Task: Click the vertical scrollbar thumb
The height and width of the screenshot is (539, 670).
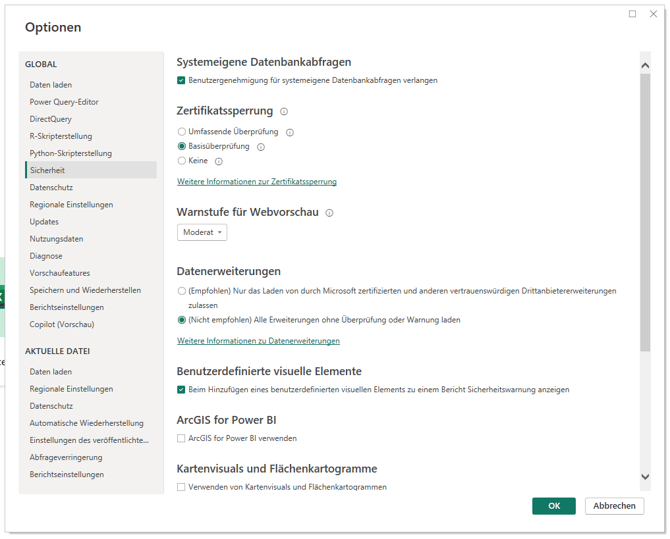Action: (x=645, y=212)
